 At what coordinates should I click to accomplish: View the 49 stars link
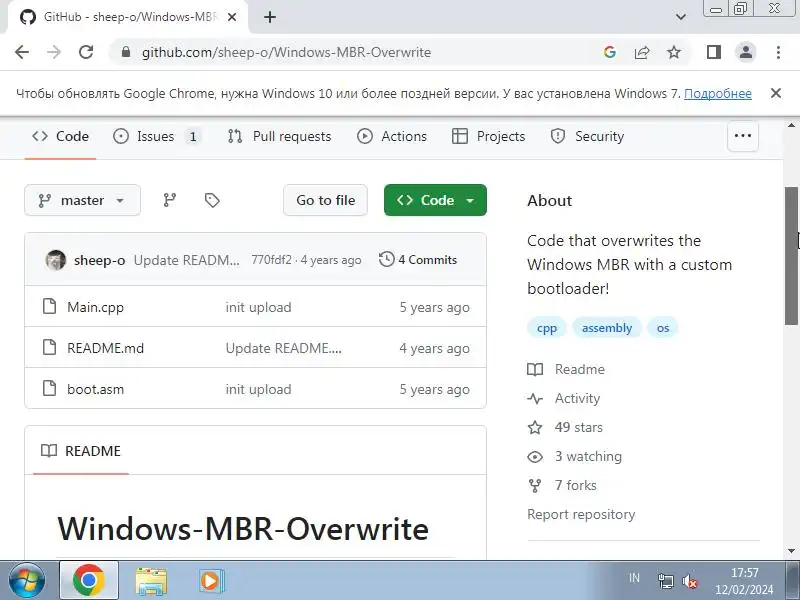pos(565,427)
